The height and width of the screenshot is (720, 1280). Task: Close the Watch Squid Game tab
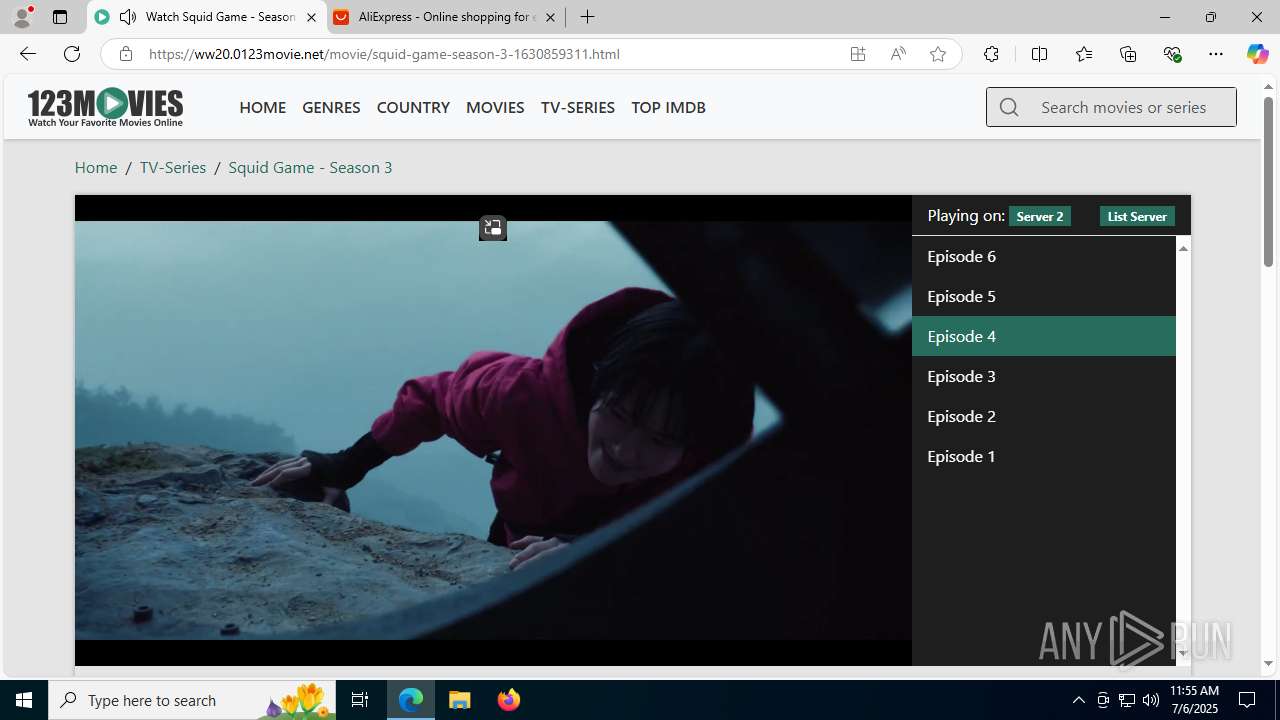click(x=311, y=17)
